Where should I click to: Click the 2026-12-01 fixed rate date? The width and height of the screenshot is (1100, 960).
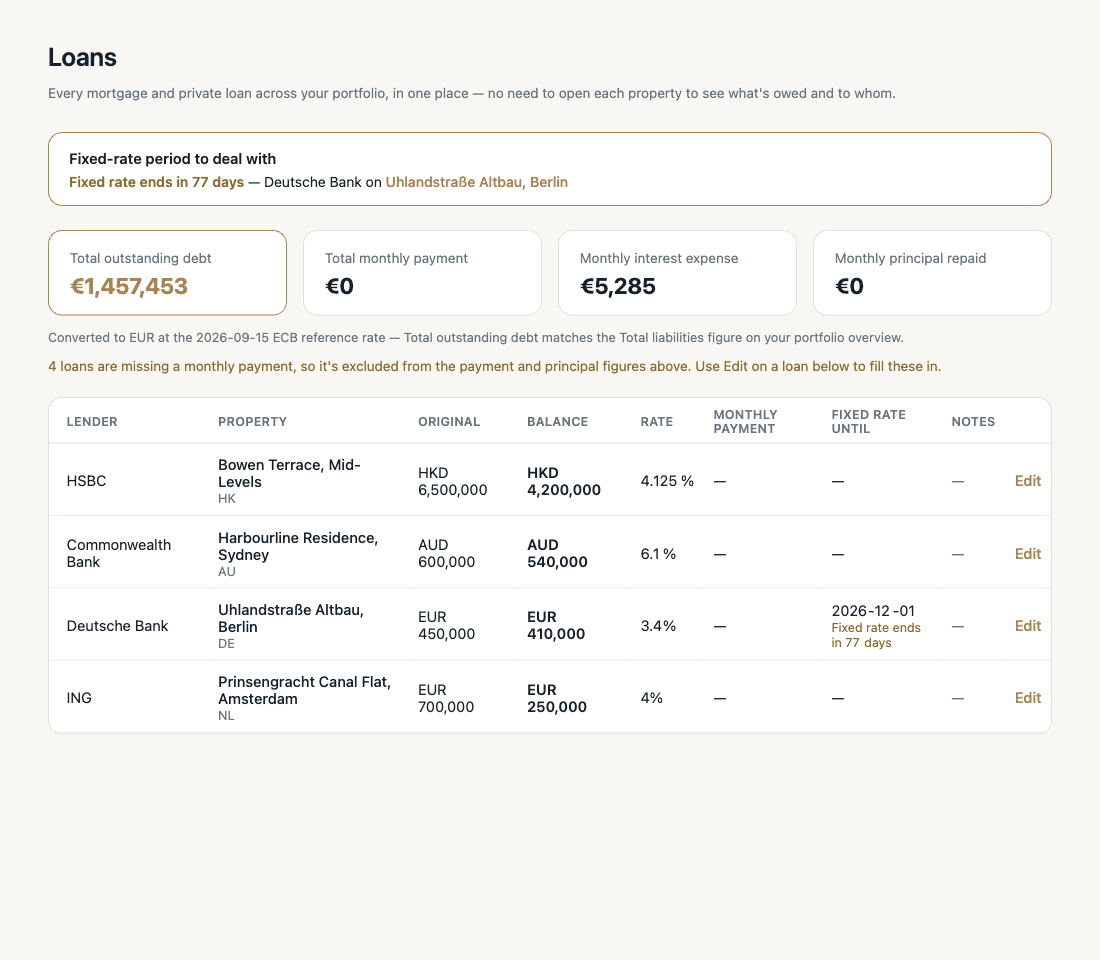click(x=873, y=611)
